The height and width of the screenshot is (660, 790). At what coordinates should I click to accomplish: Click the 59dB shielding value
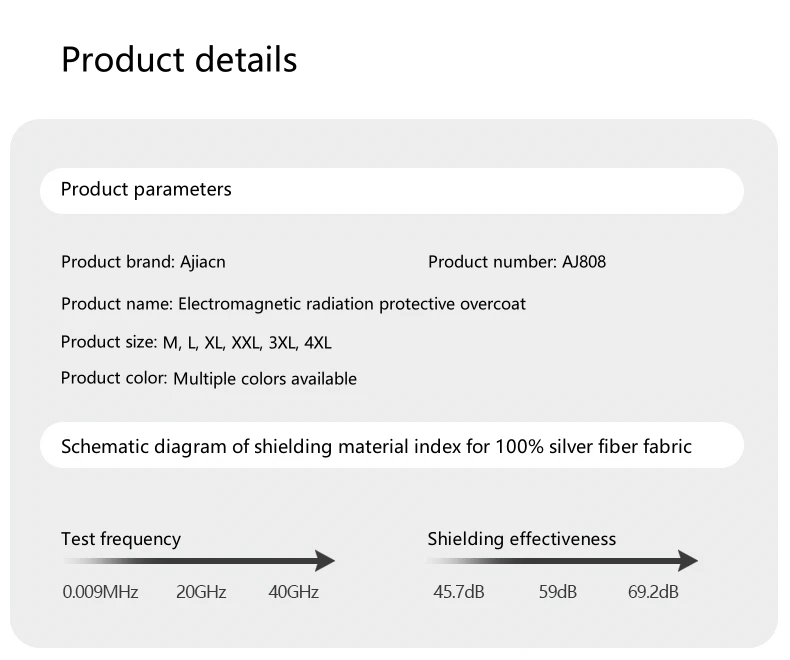(557, 592)
